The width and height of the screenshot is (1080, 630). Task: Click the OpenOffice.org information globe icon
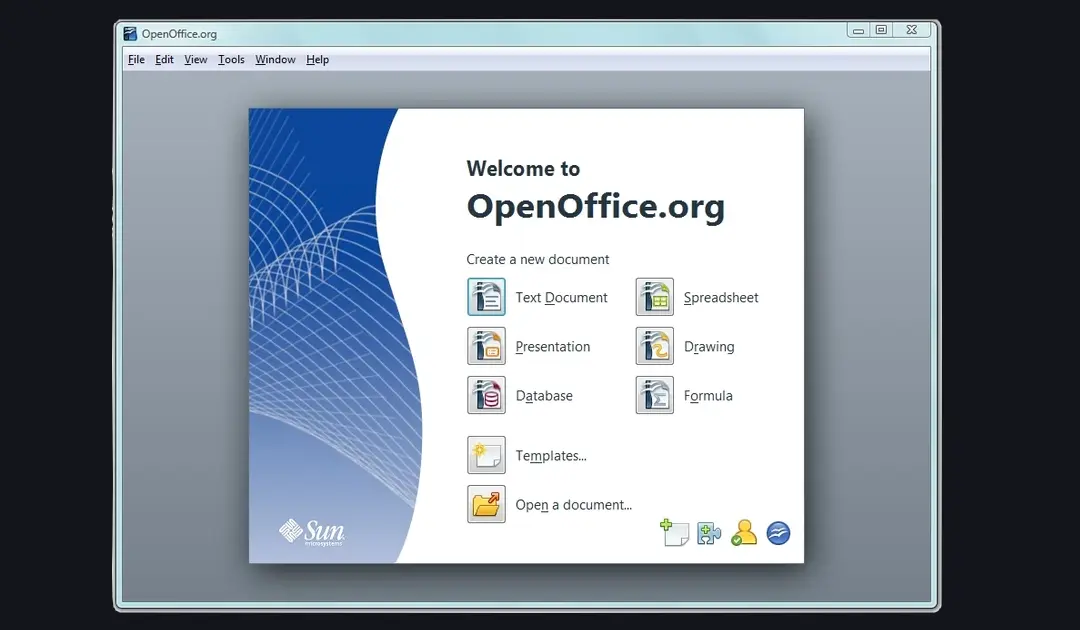tap(778, 533)
